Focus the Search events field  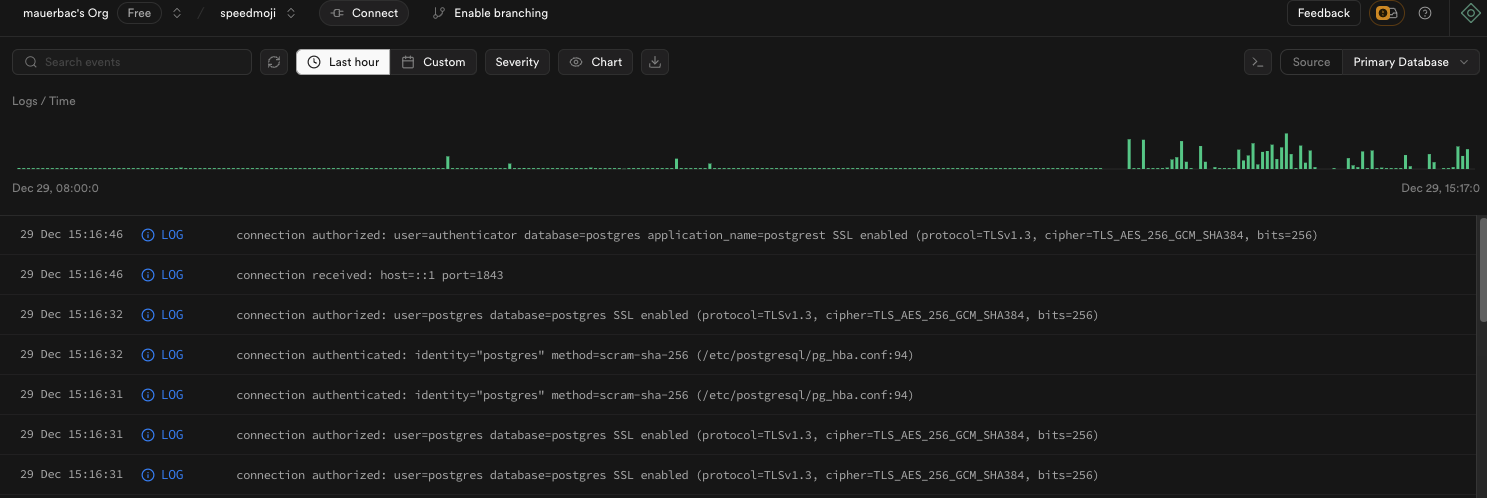tap(132, 62)
